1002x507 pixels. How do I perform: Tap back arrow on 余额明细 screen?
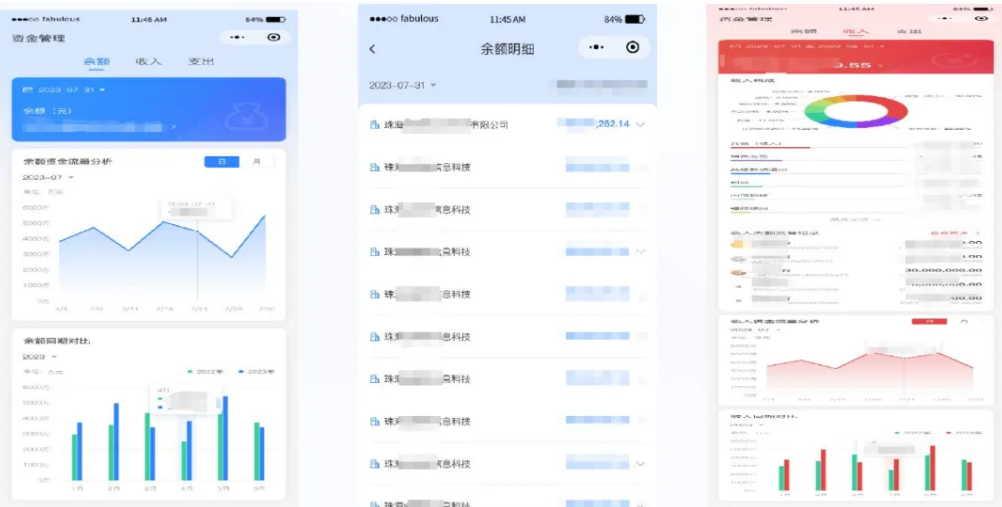pos(373,49)
